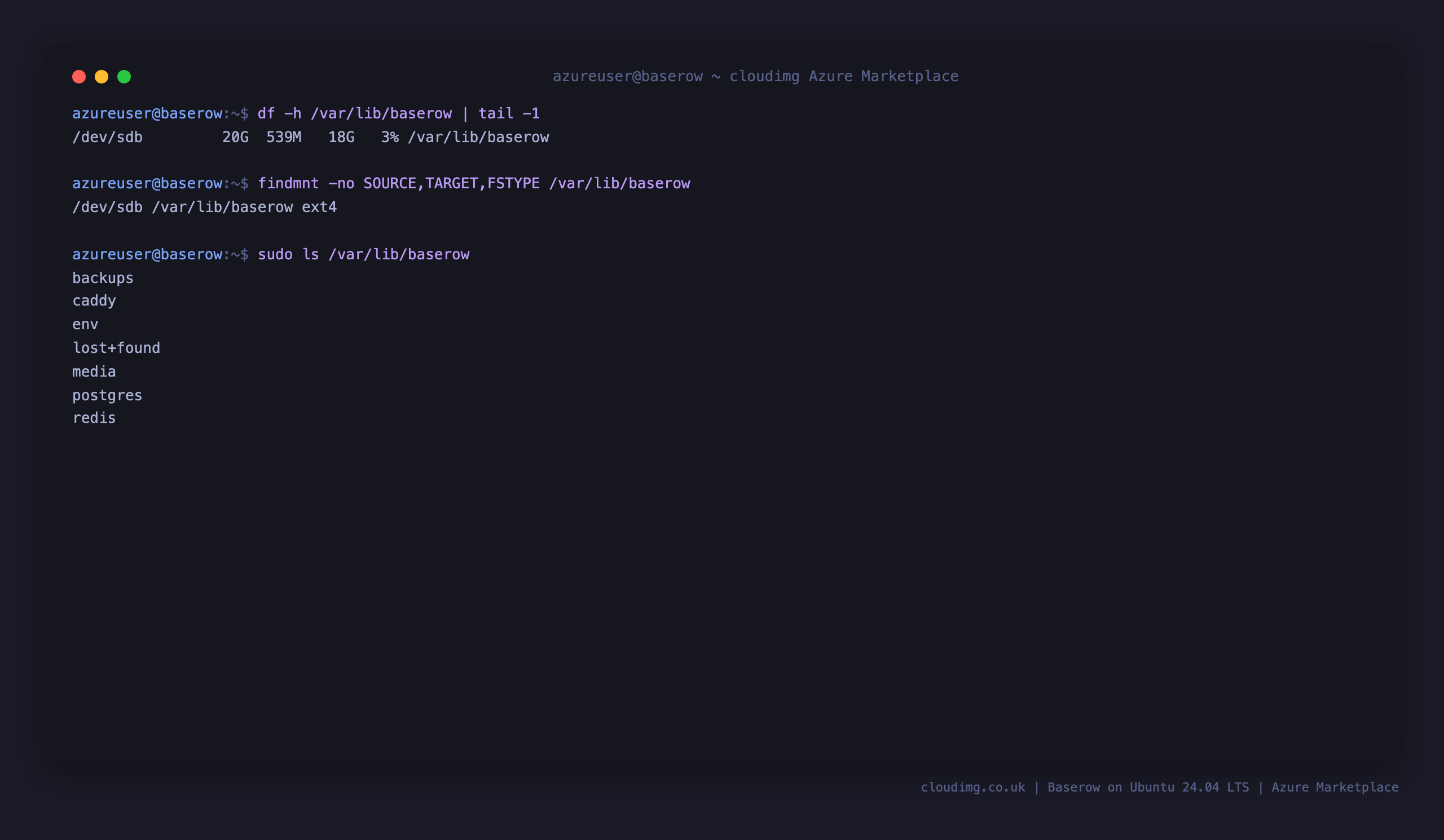Click the 'caddy' directory entry

[x=94, y=301]
